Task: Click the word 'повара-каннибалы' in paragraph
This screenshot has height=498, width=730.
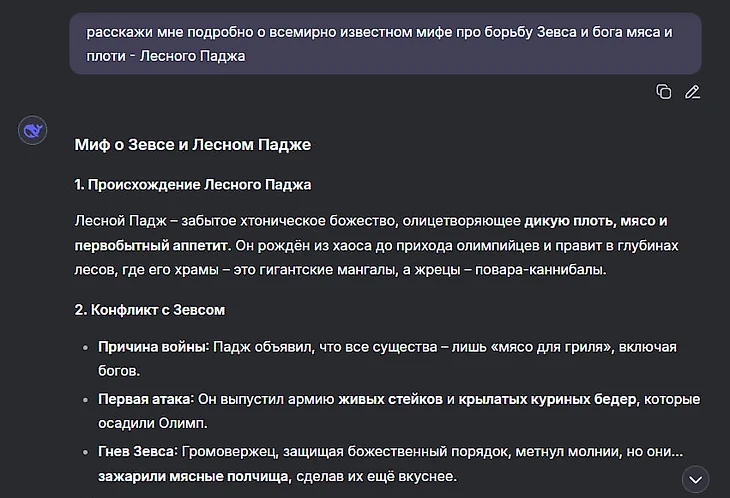Action: coord(540,269)
